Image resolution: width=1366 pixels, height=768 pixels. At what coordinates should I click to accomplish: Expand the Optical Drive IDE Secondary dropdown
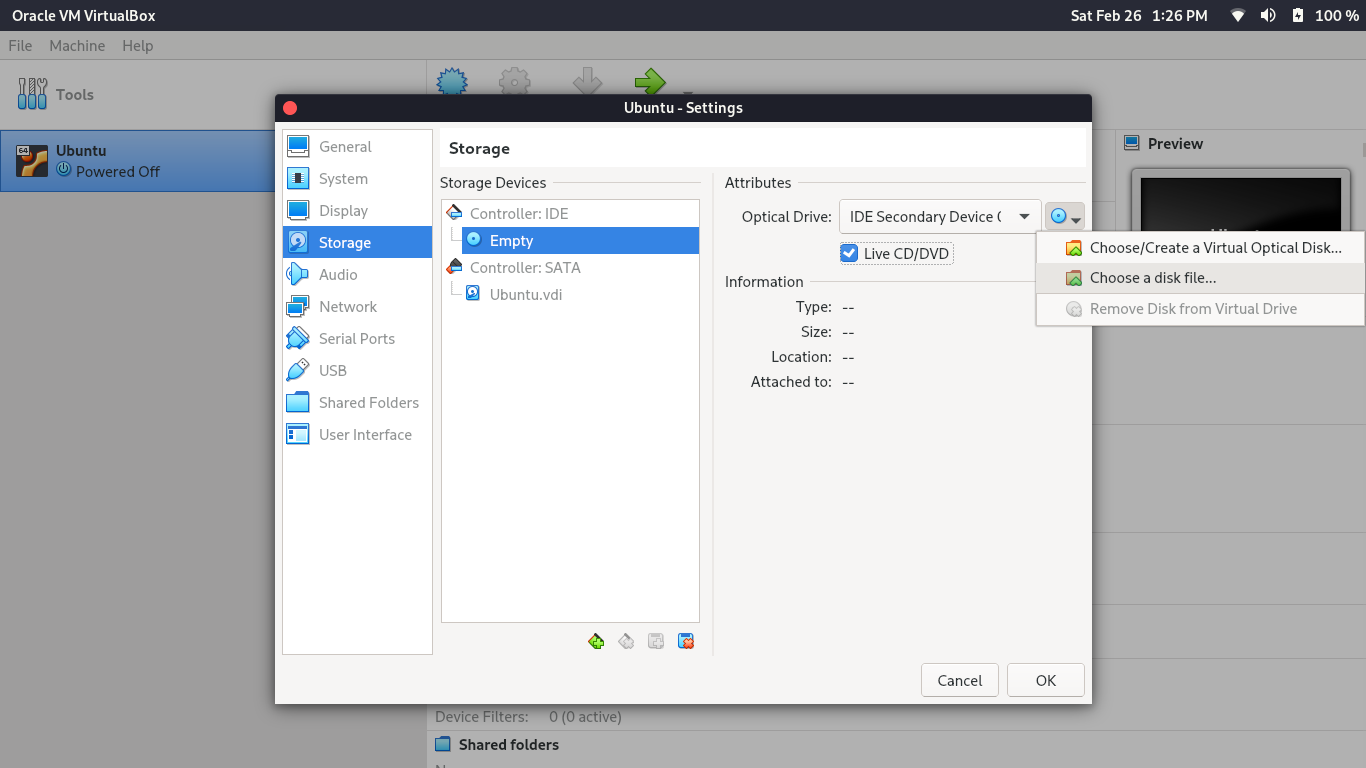[940, 217]
